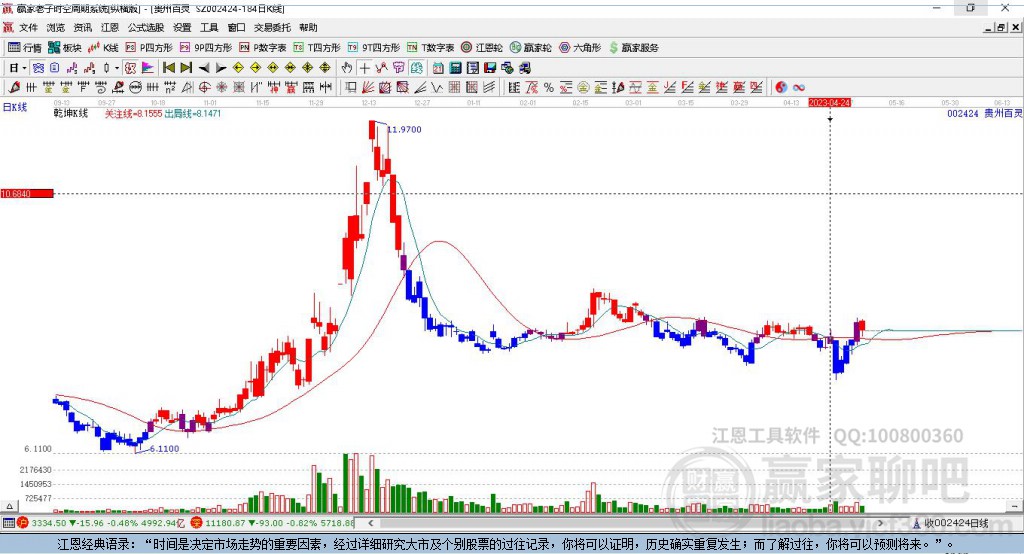
Task: Click the 关注线=8.1555 value
Action: tap(133, 114)
